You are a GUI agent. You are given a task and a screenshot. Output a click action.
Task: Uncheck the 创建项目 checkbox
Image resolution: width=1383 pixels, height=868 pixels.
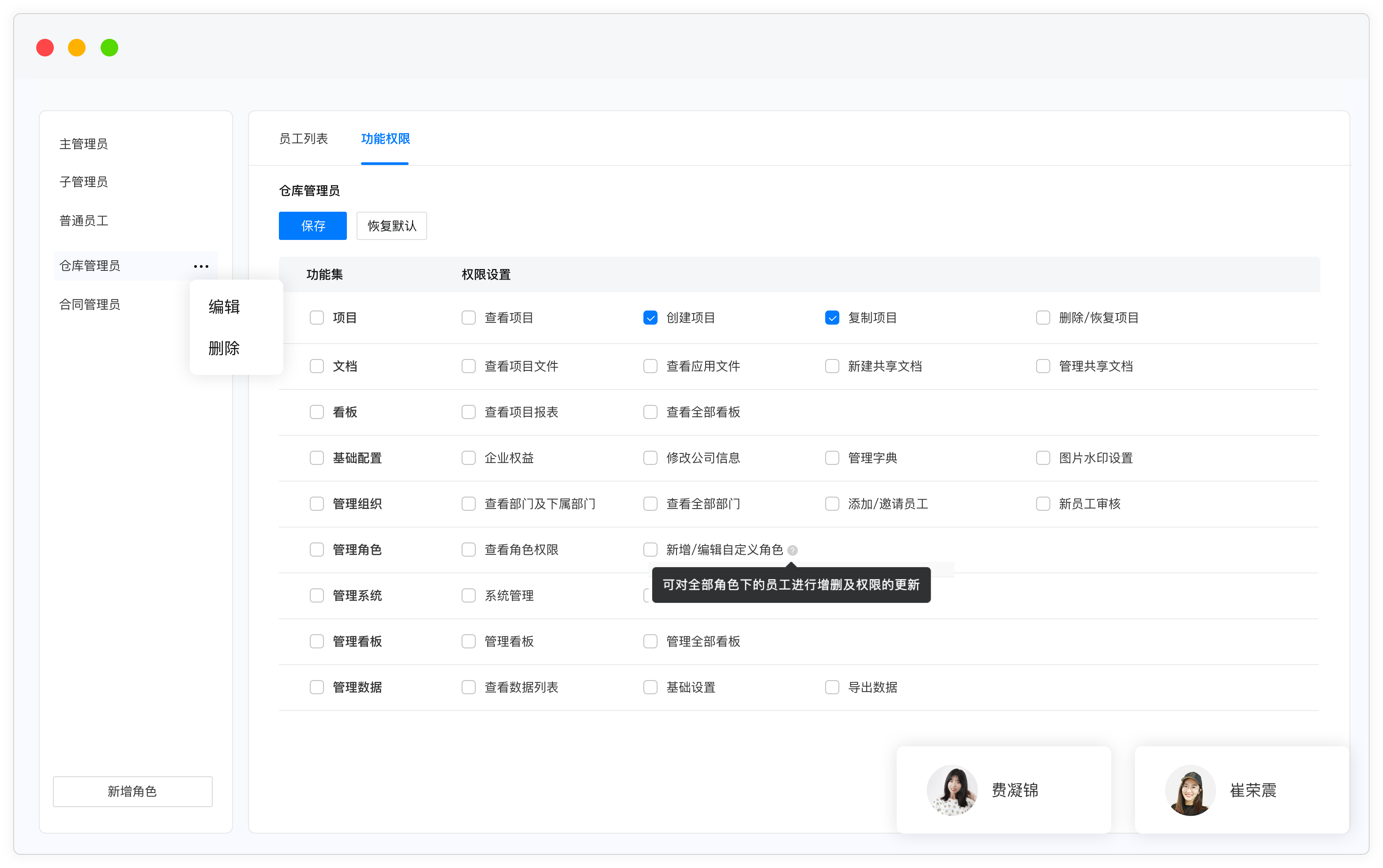click(650, 318)
